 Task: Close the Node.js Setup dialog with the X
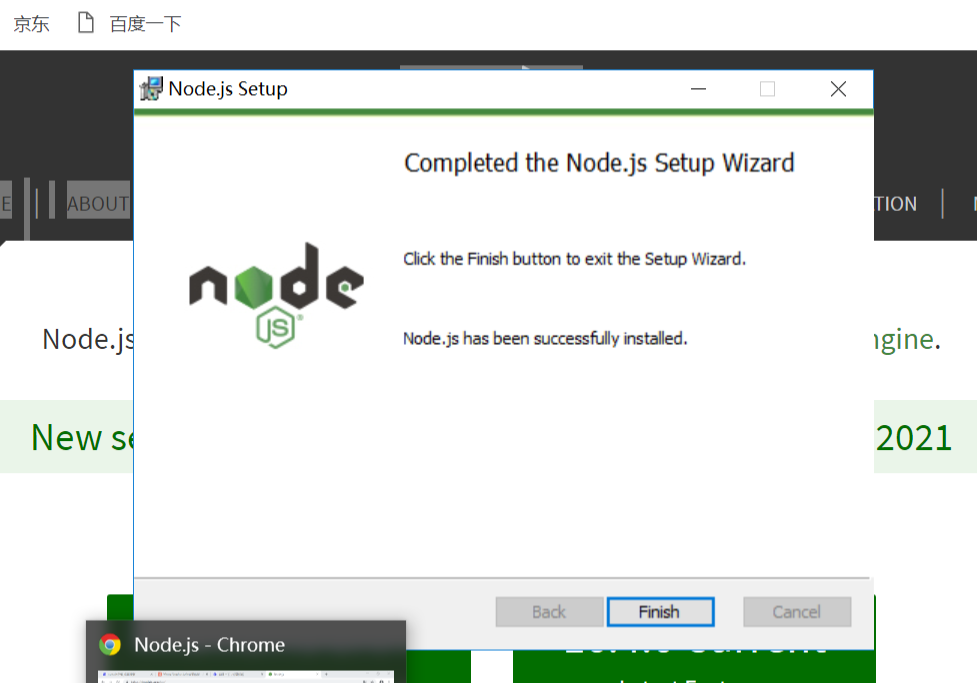838,89
